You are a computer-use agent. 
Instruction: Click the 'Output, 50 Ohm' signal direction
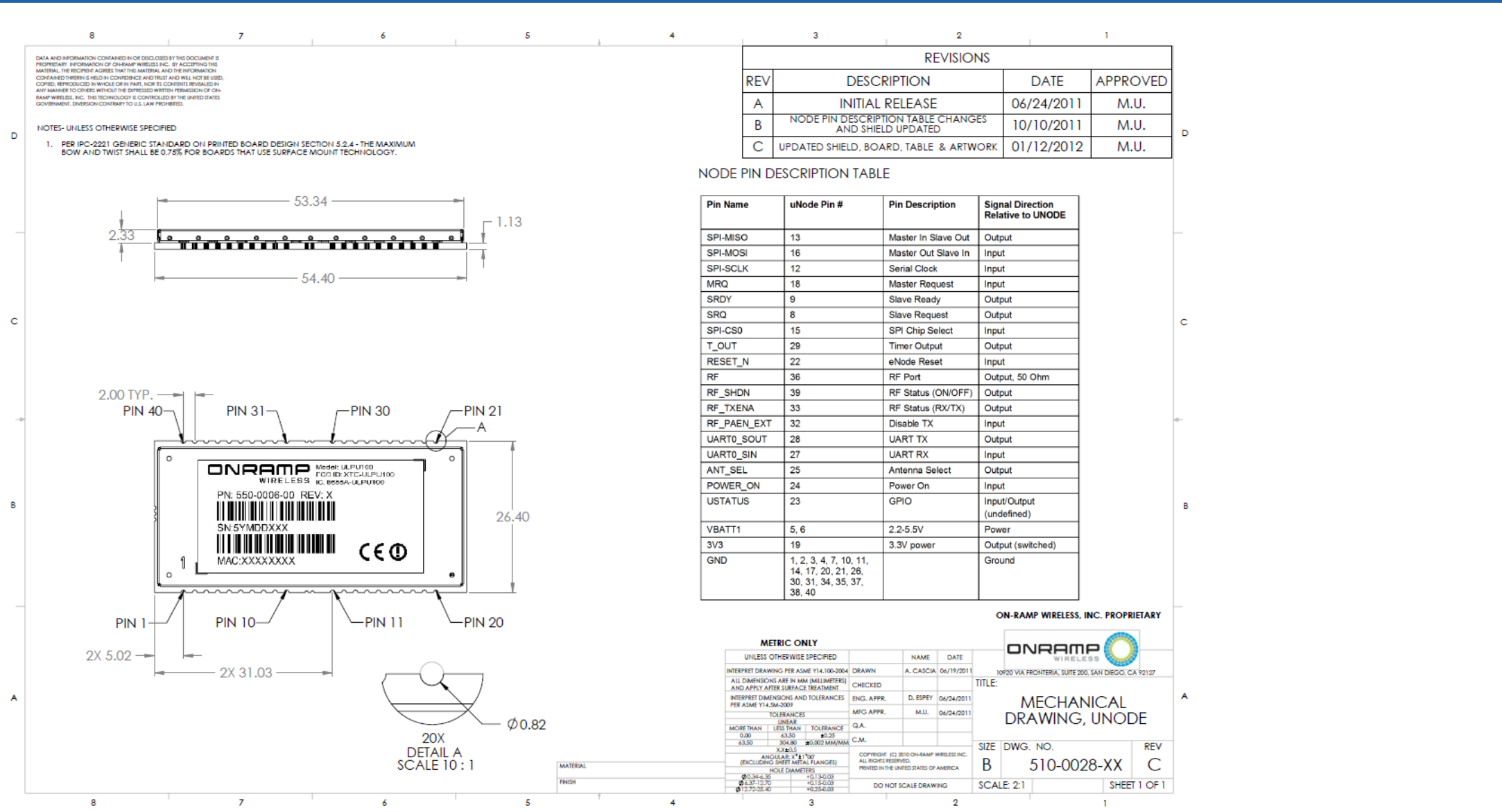1016,377
